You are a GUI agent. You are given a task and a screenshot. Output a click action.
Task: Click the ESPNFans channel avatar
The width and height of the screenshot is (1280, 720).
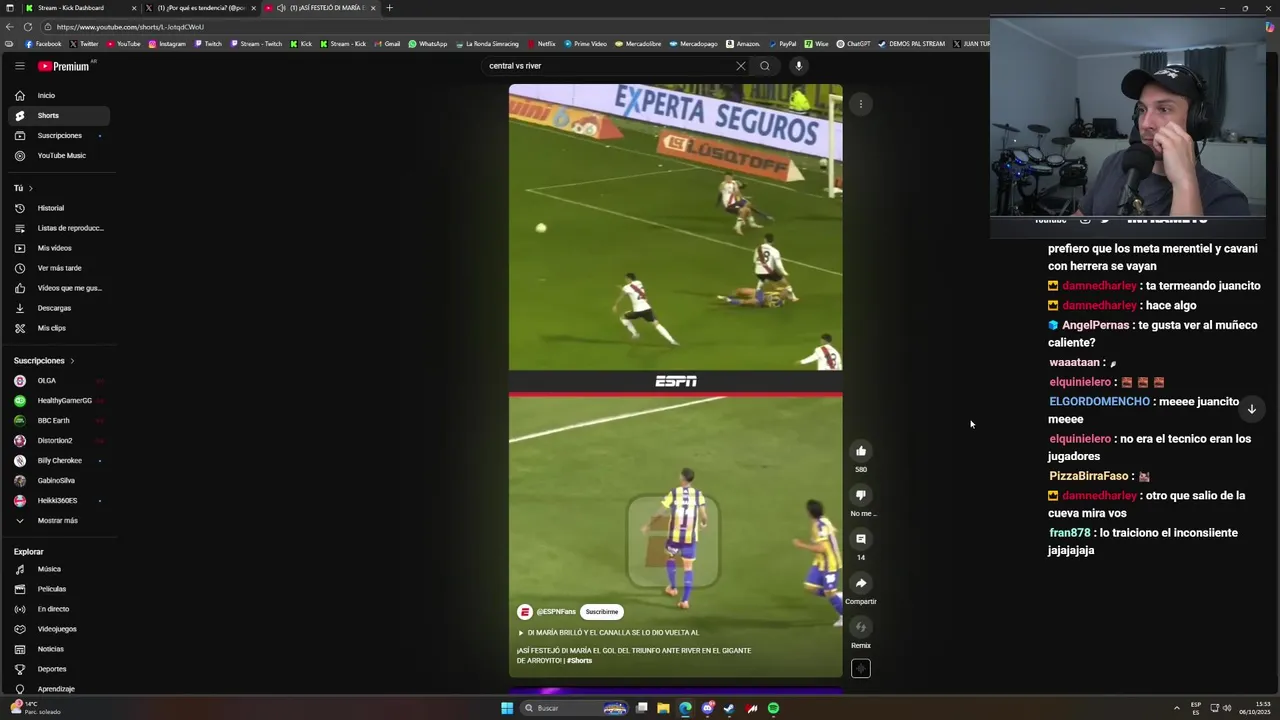coord(524,612)
